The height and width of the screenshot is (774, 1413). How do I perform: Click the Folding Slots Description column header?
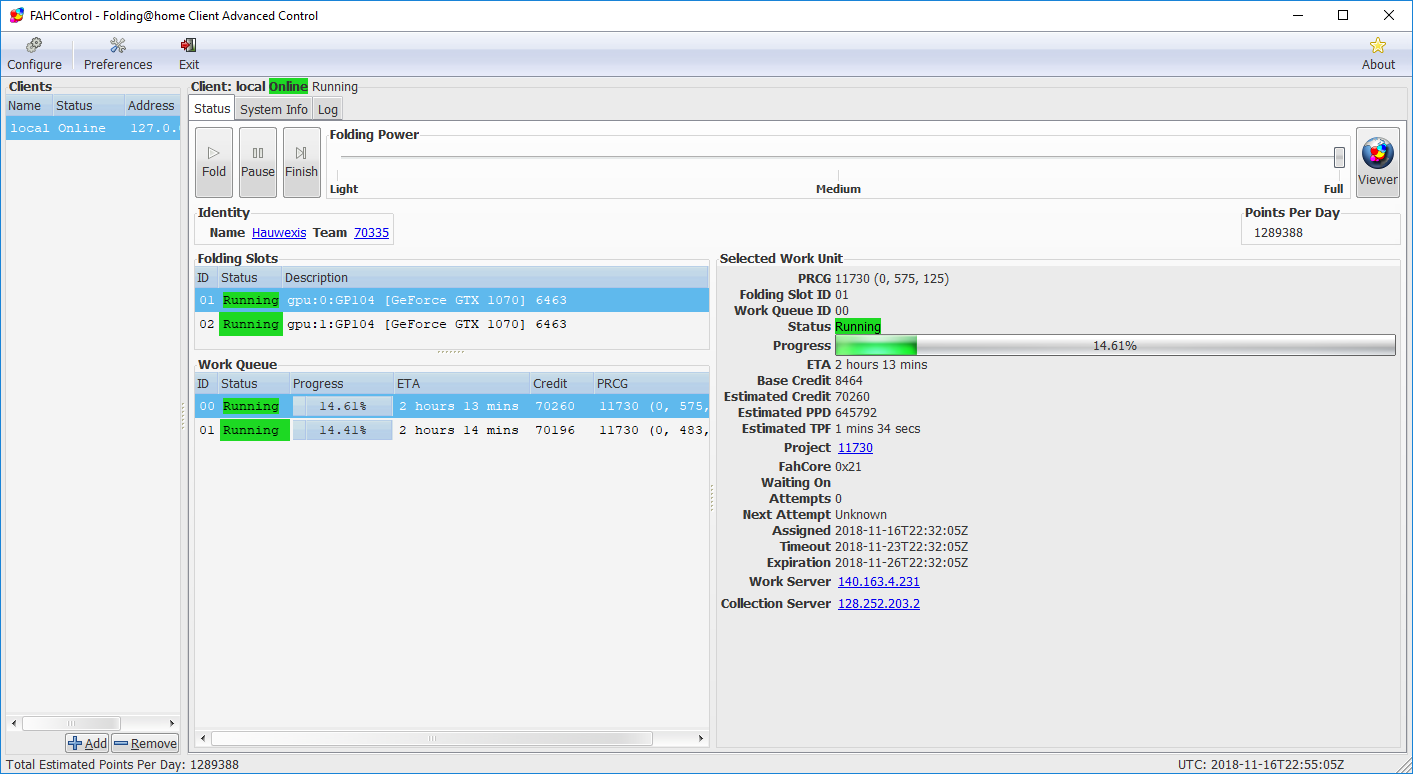point(495,277)
